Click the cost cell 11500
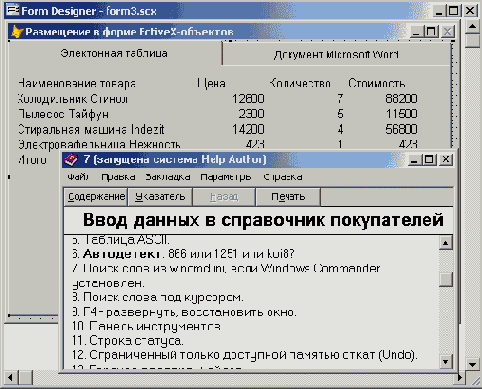Image resolution: width=482 pixels, height=389 pixels. click(x=401, y=114)
